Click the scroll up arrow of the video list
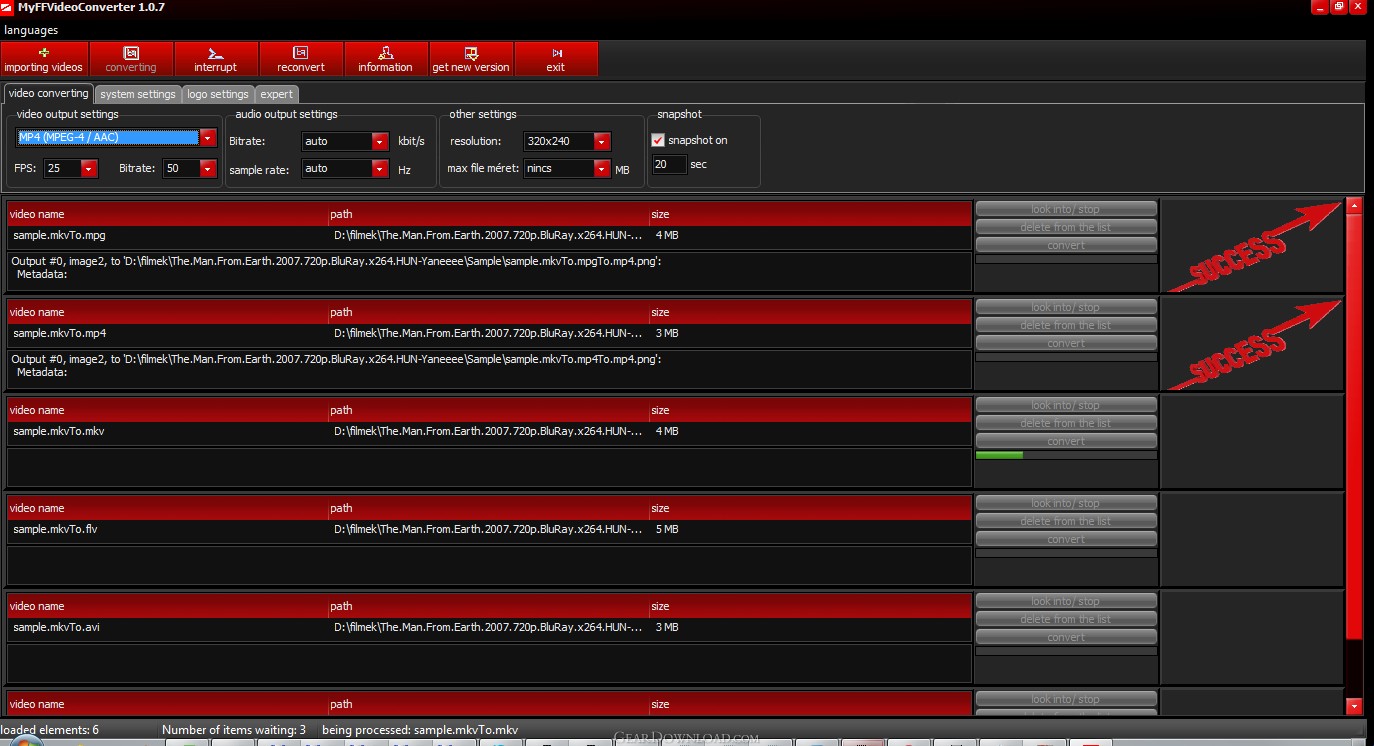 pos(1355,205)
